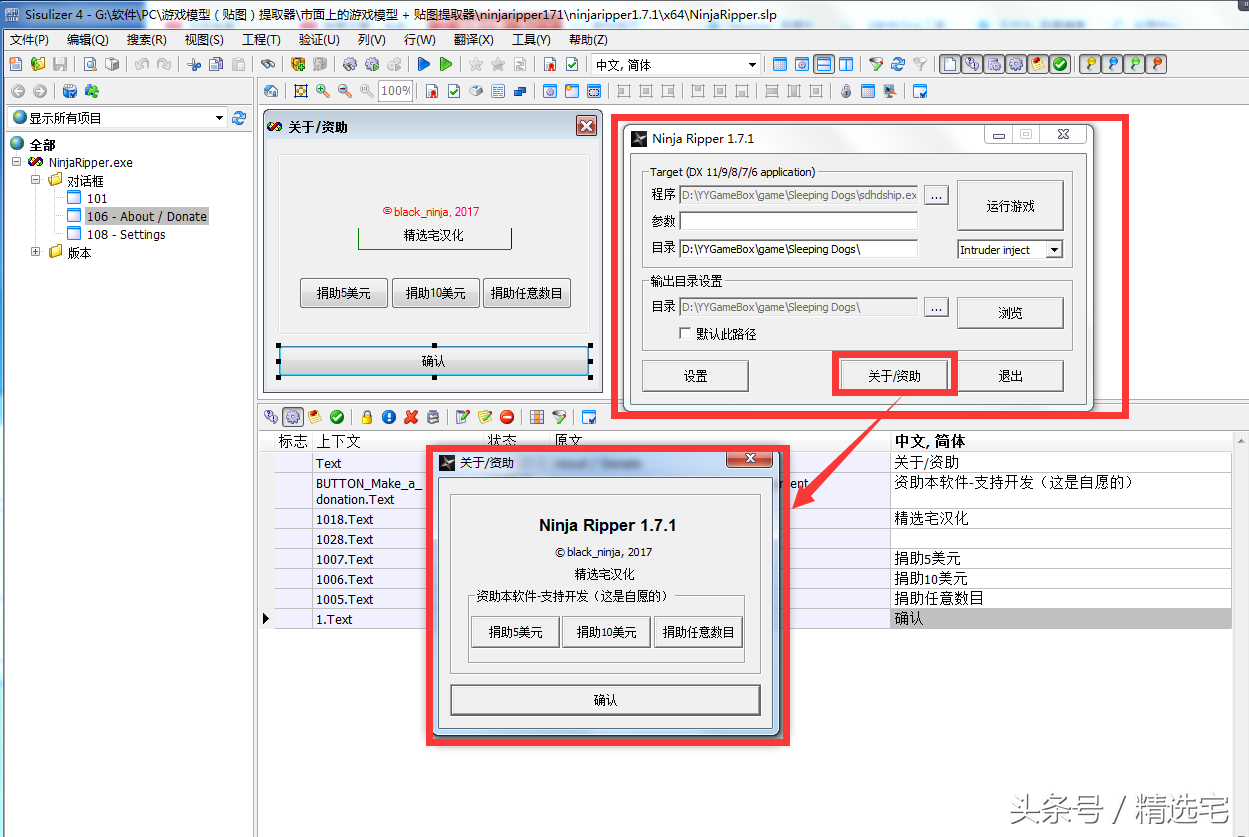Click the Cut scissors icon
Viewport: 1249px width, 837px height.
[193, 64]
